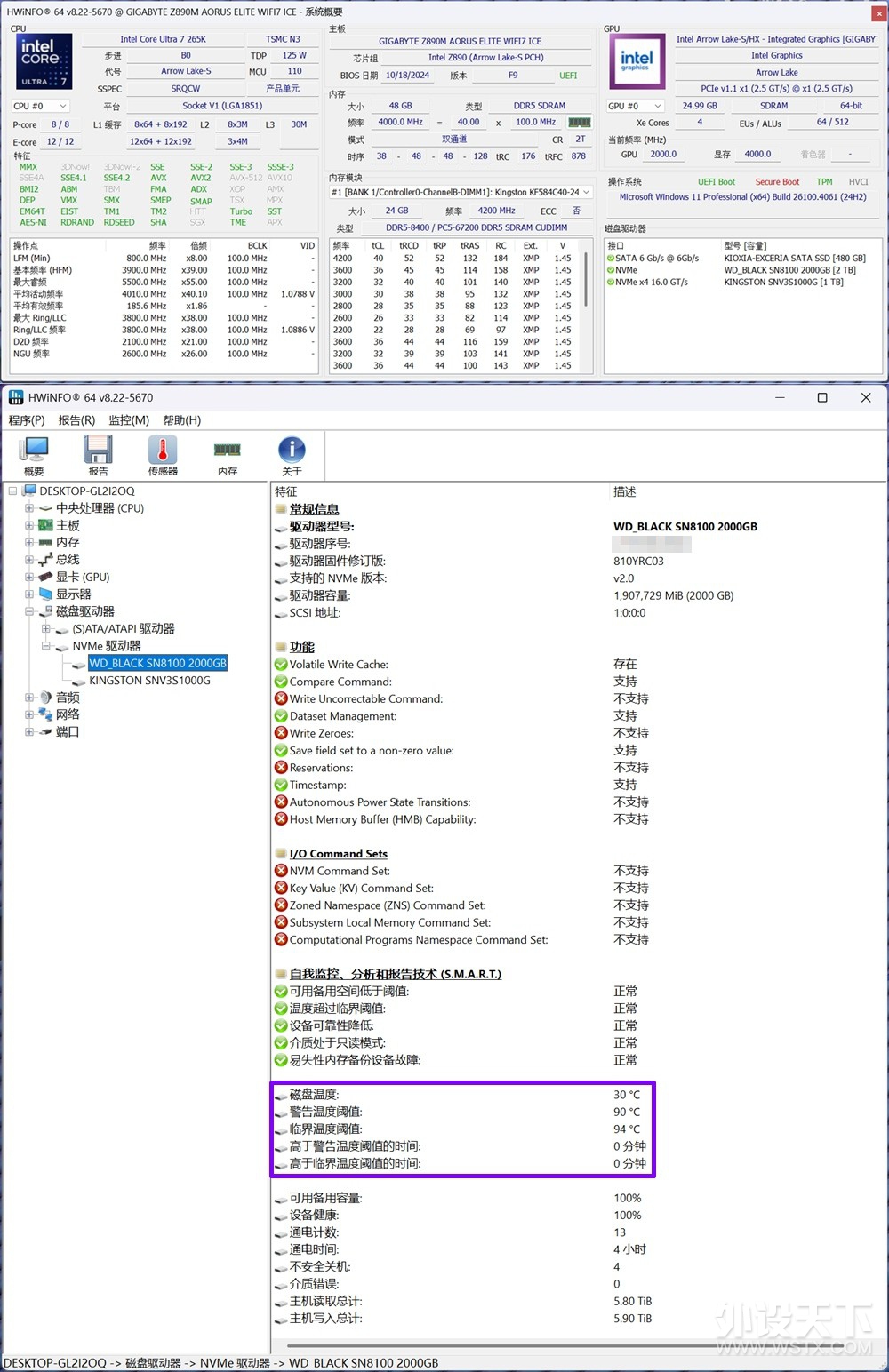Image resolution: width=889 pixels, height=1372 pixels.
Task: Expand the 中央处理器 (CPU) tree node
Action: point(29,508)
